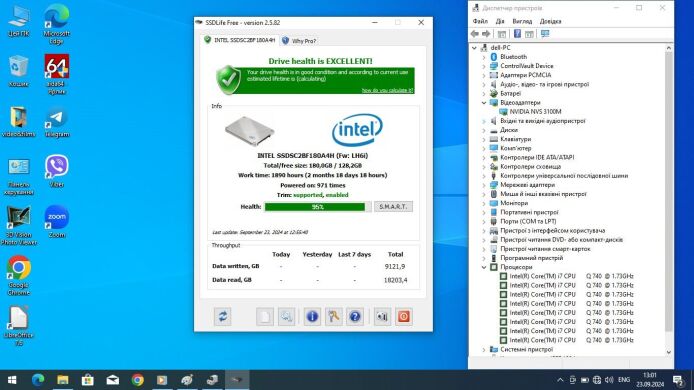Click the Device Manager vertical scrollbar

(x=669, y=191)
